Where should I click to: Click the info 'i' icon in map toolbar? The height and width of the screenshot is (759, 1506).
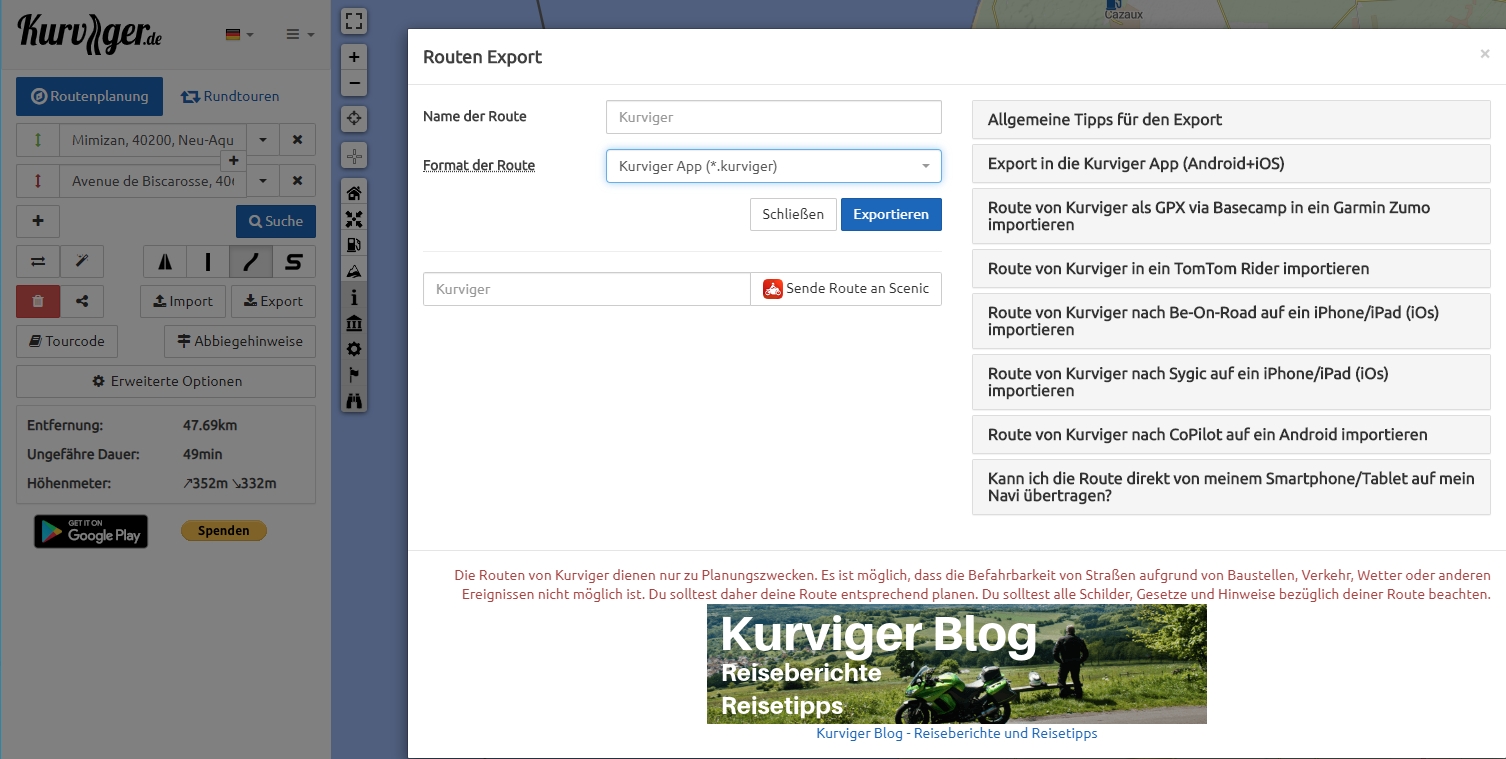(x=354, y=297)
